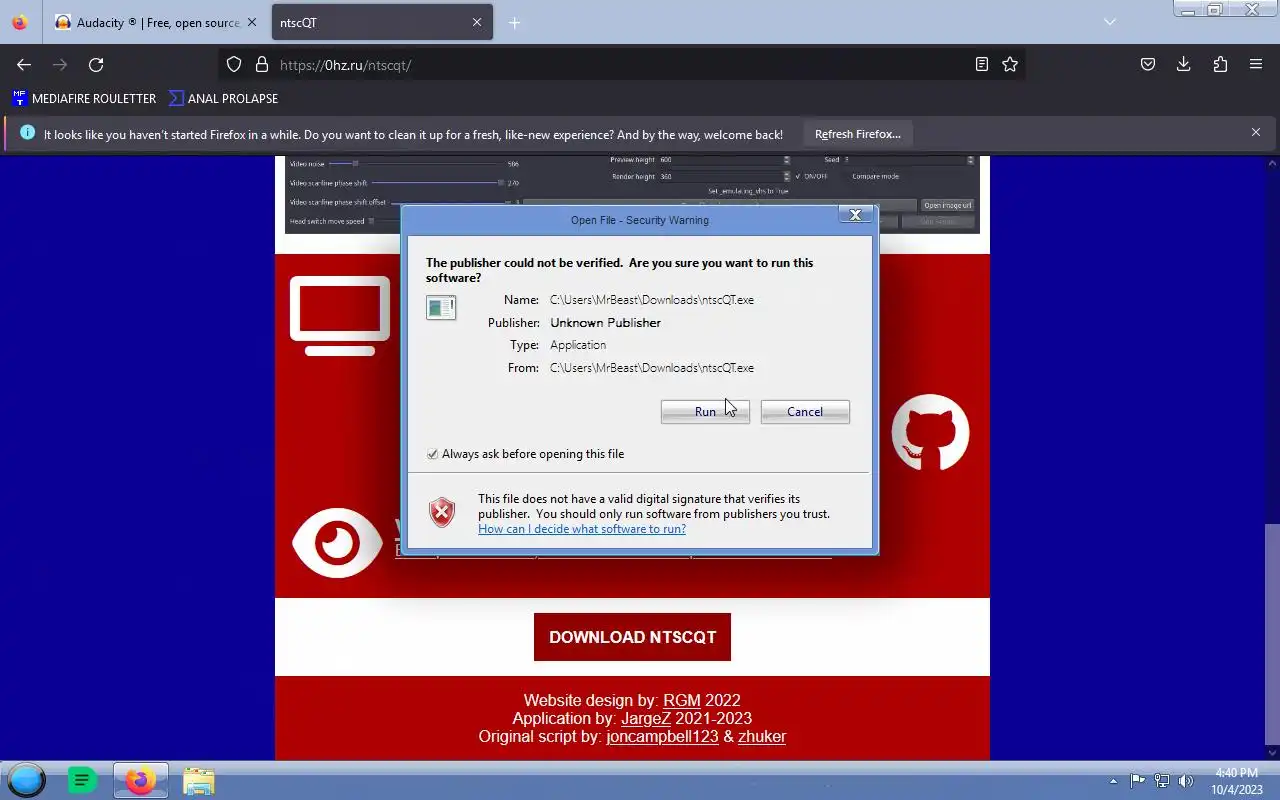Click the Preview height value field
This screenshot has height=800, width=1280.
[x=720, y=160]
